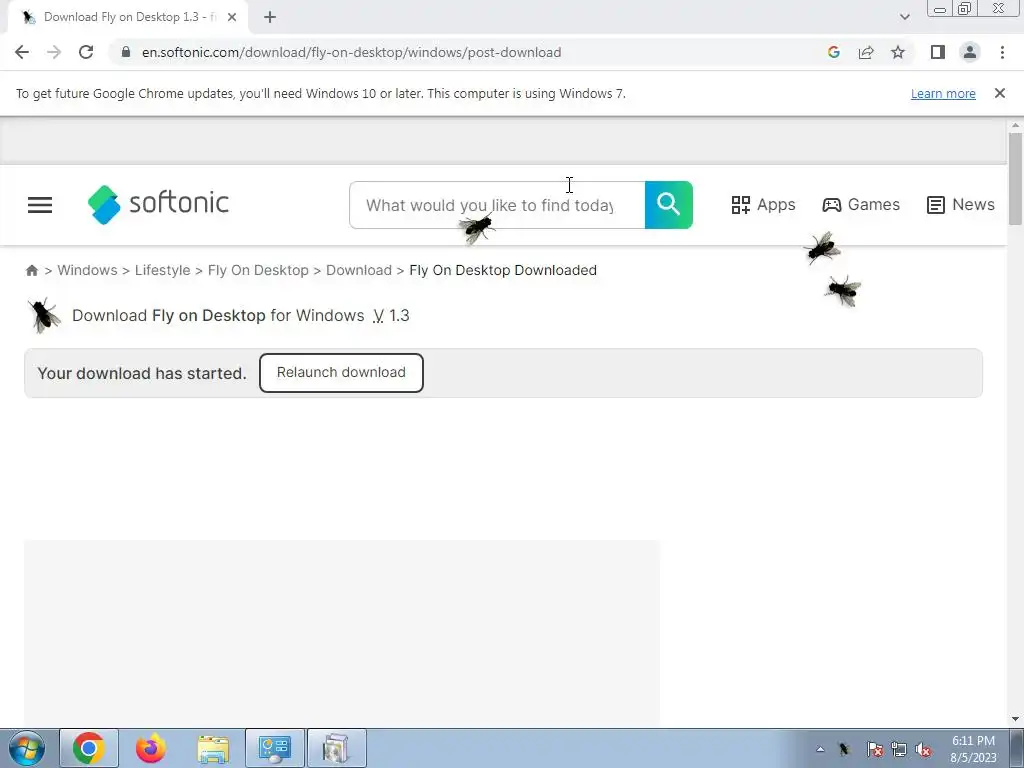
Task: Open the Chrome profile avatar
Action: [970, 52]
